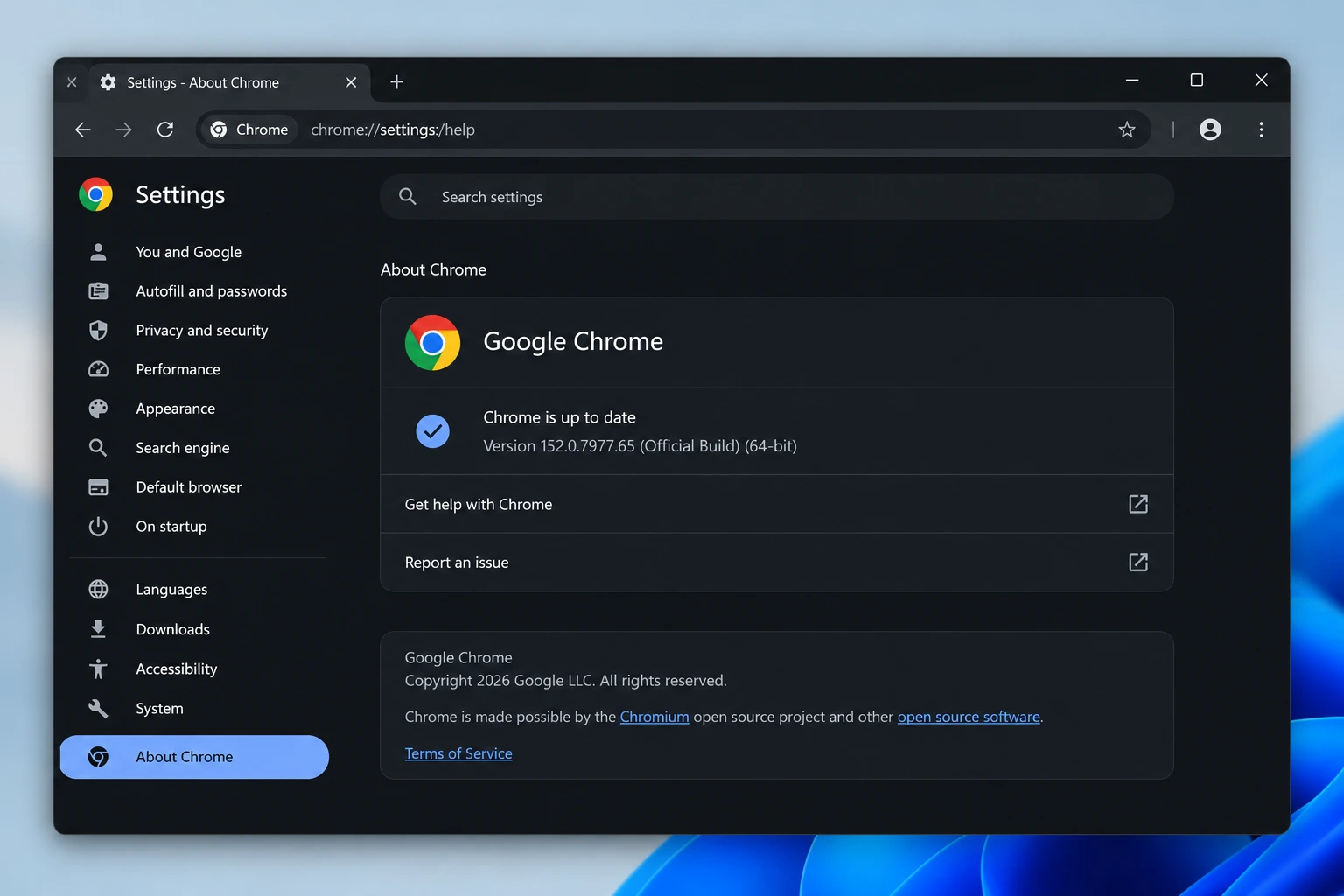Bookmark this page with the star icon
1344x896 pixels.
(1127, 129)
